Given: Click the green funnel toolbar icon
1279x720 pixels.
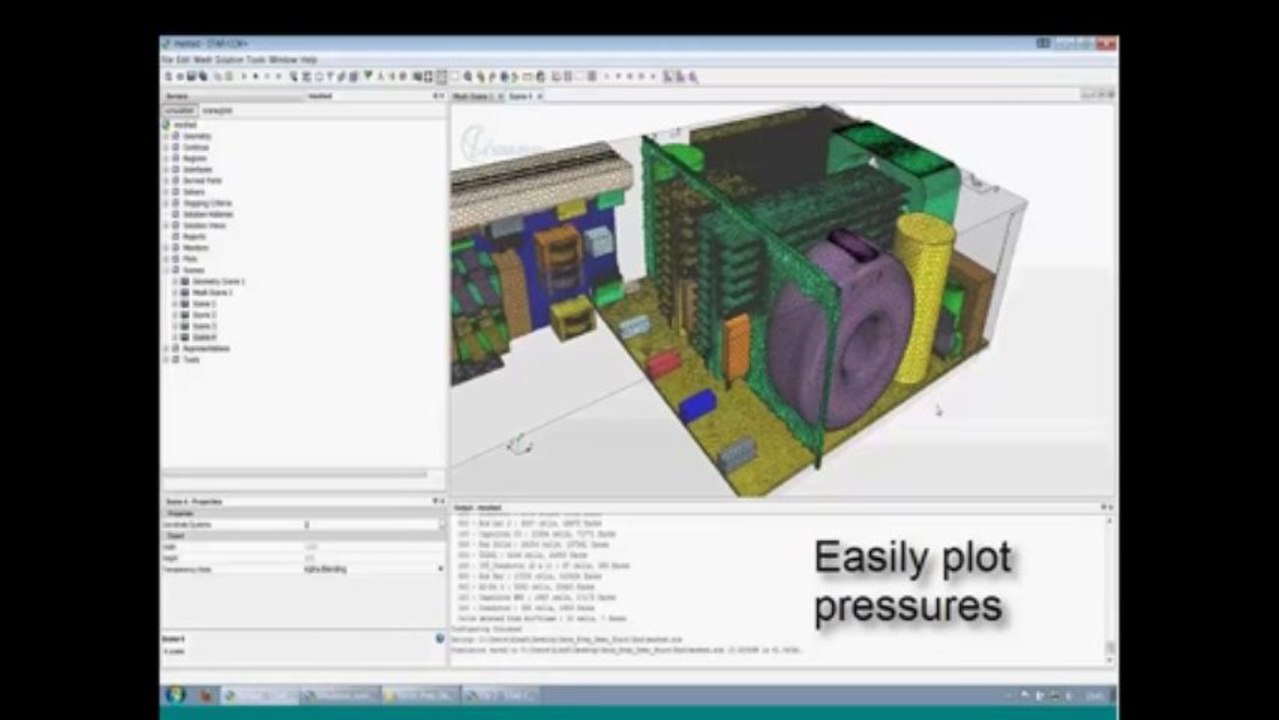Looking at the screenshot, I should click(x=368, y=76).
